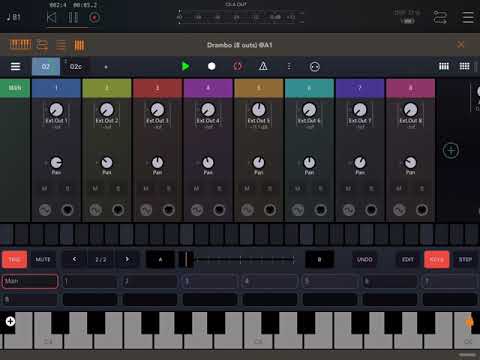Click the tempo note indicator
The width and height of the screenshot is (480, 360).
pyautogui.click(x=14, y=17)
